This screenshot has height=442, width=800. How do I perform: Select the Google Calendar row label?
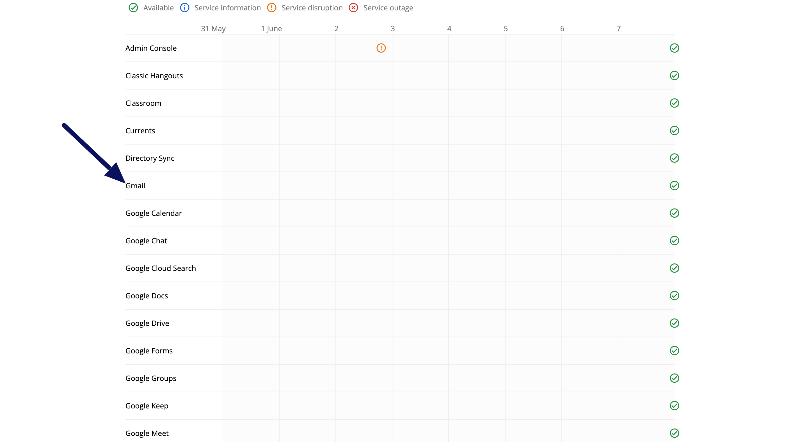pos(154,213)
